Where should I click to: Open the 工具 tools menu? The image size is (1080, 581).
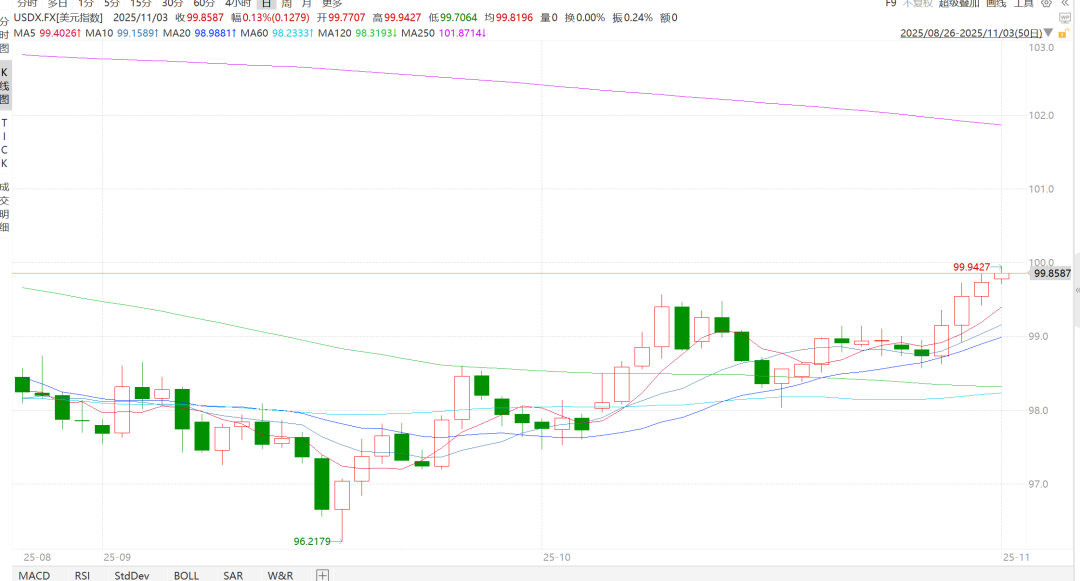(x=1024, y=3)
